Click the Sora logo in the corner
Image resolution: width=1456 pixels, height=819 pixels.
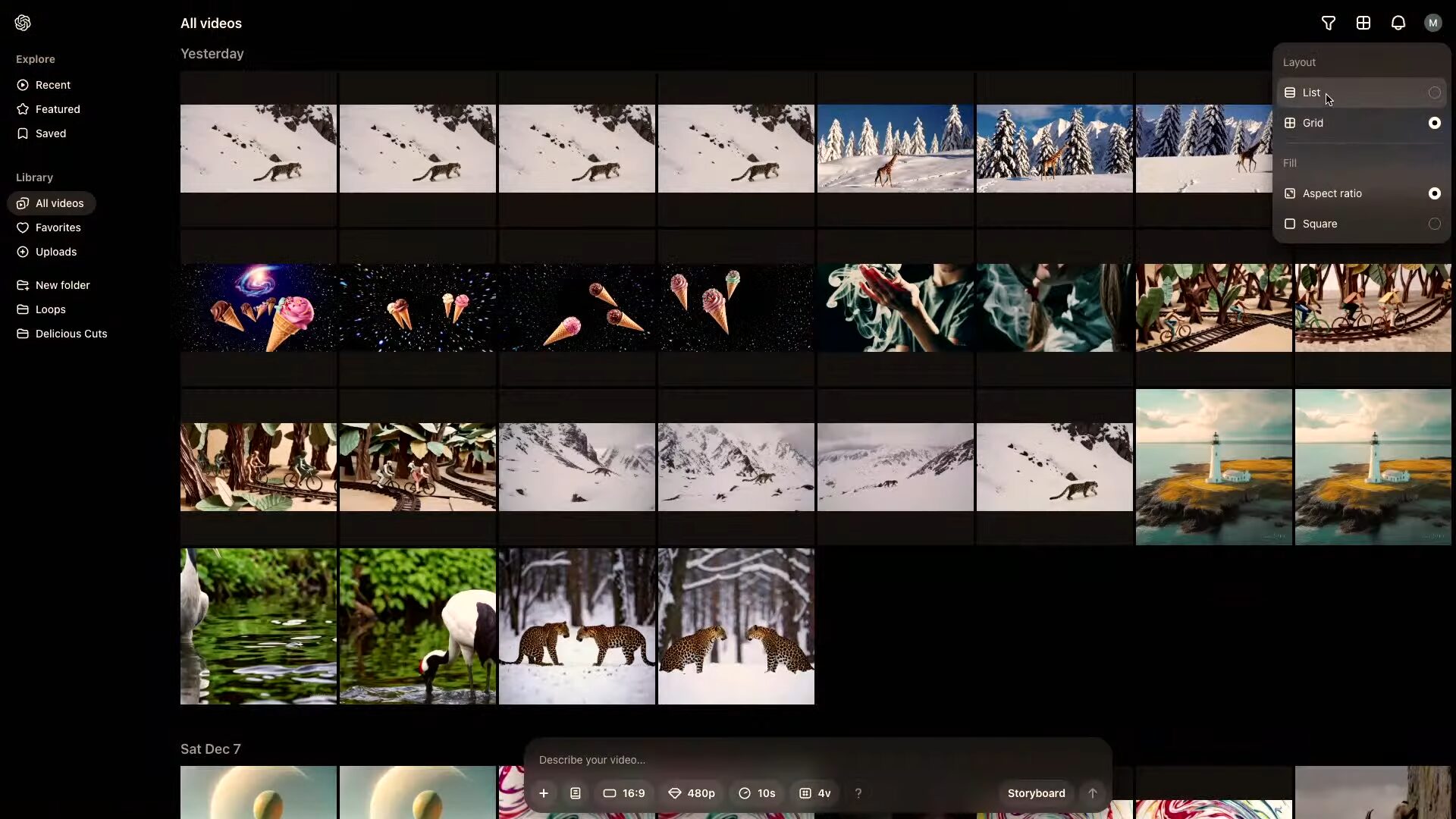[x=23, y=23]
